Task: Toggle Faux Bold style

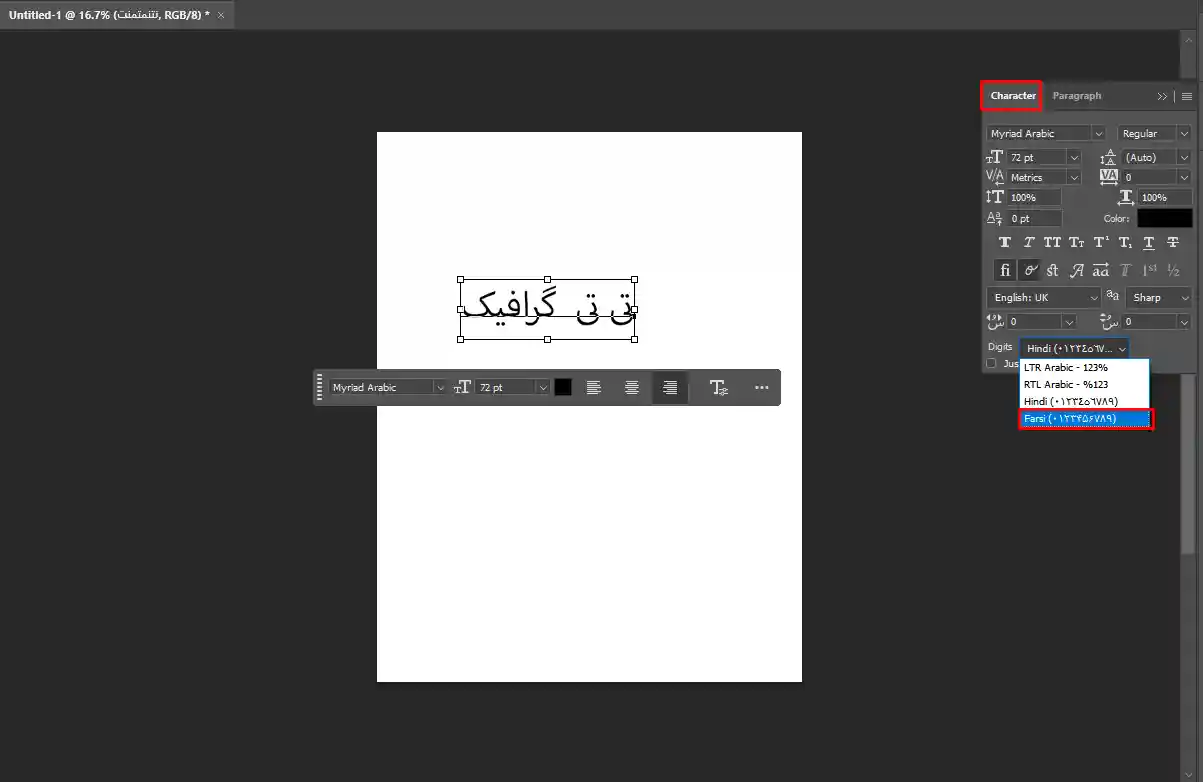Action: [x=1005, y=243]
